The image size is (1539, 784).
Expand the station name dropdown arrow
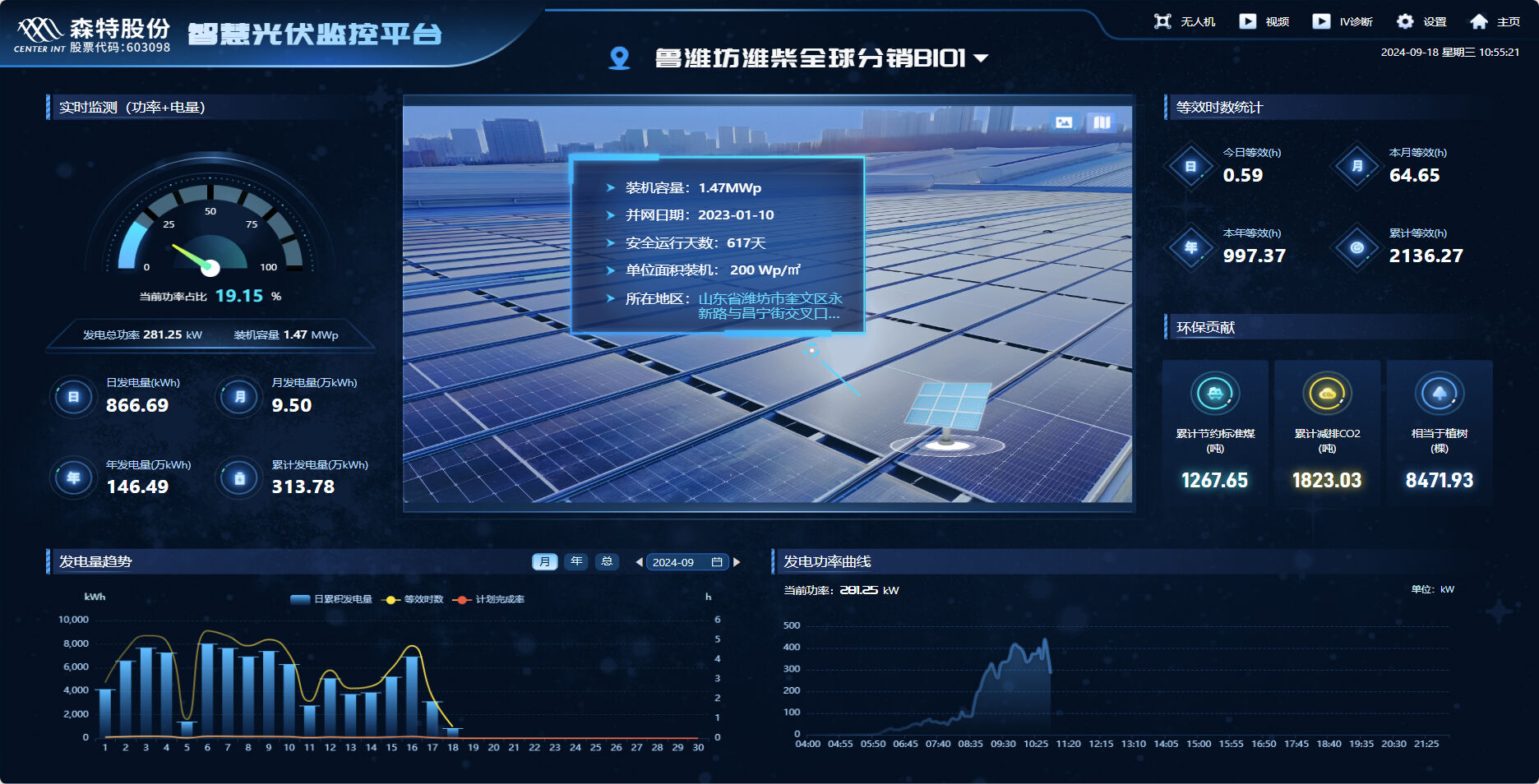coord(981,58)
